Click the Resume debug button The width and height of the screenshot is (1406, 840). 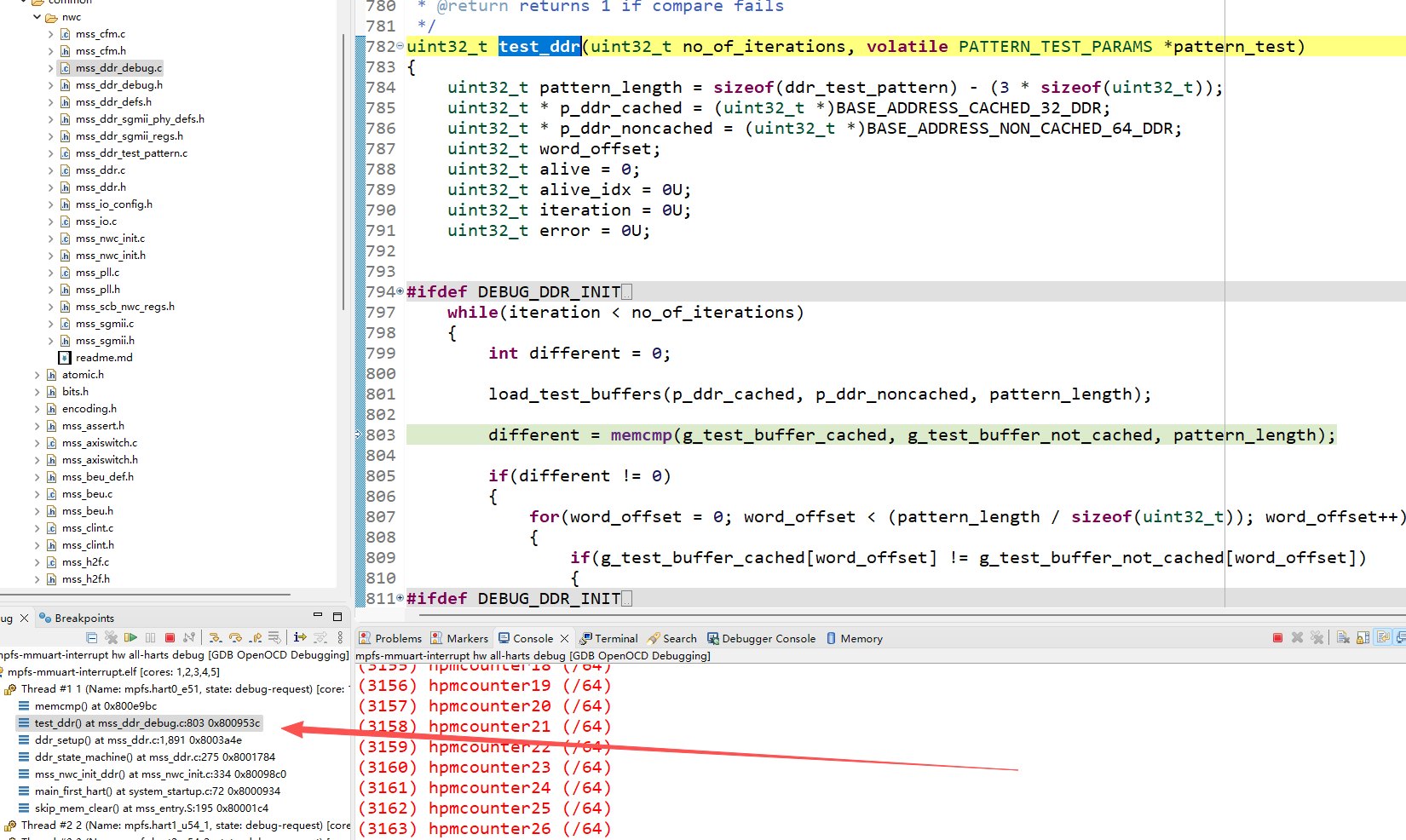click(130, 637)
